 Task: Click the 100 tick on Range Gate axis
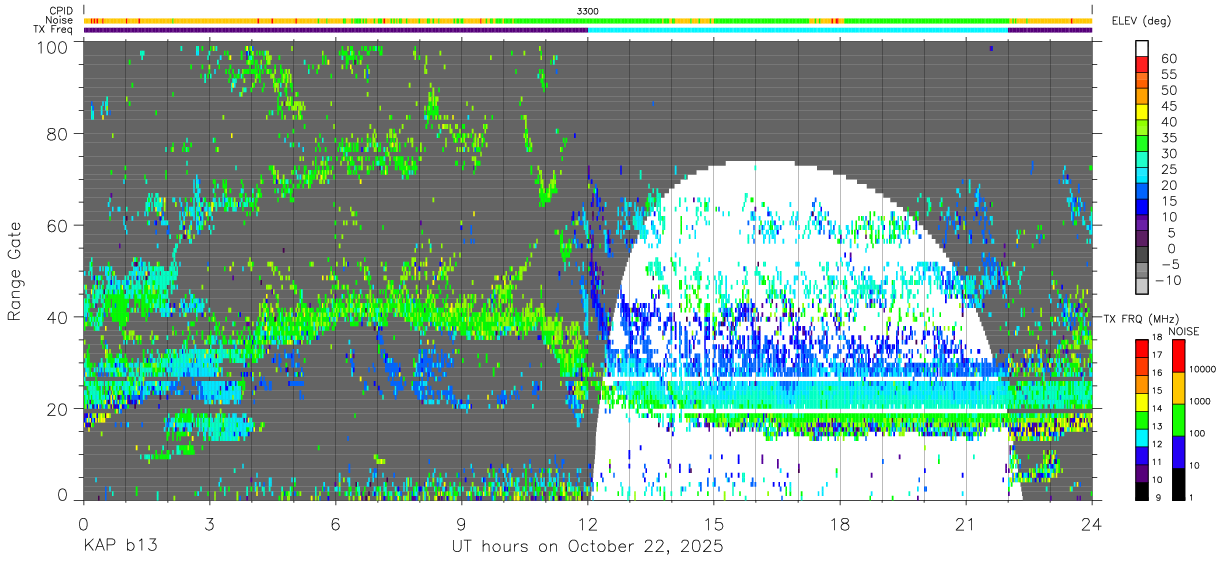(53, 48)
